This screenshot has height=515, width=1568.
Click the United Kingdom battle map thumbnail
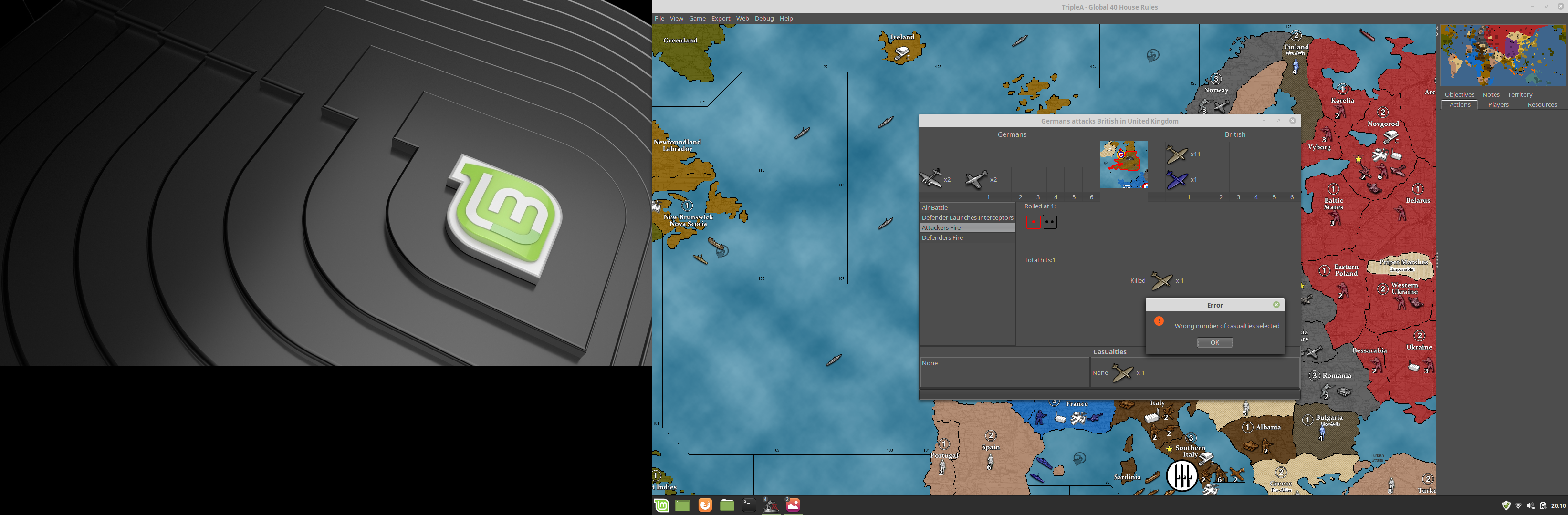click(1124, 164)
